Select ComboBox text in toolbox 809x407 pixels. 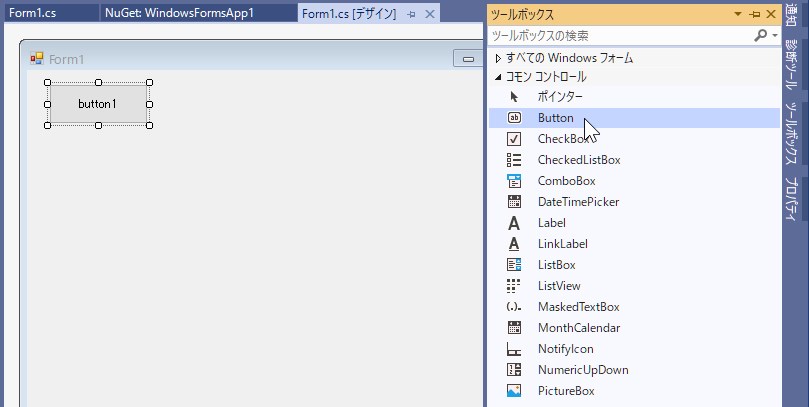(x=567, y=181)
